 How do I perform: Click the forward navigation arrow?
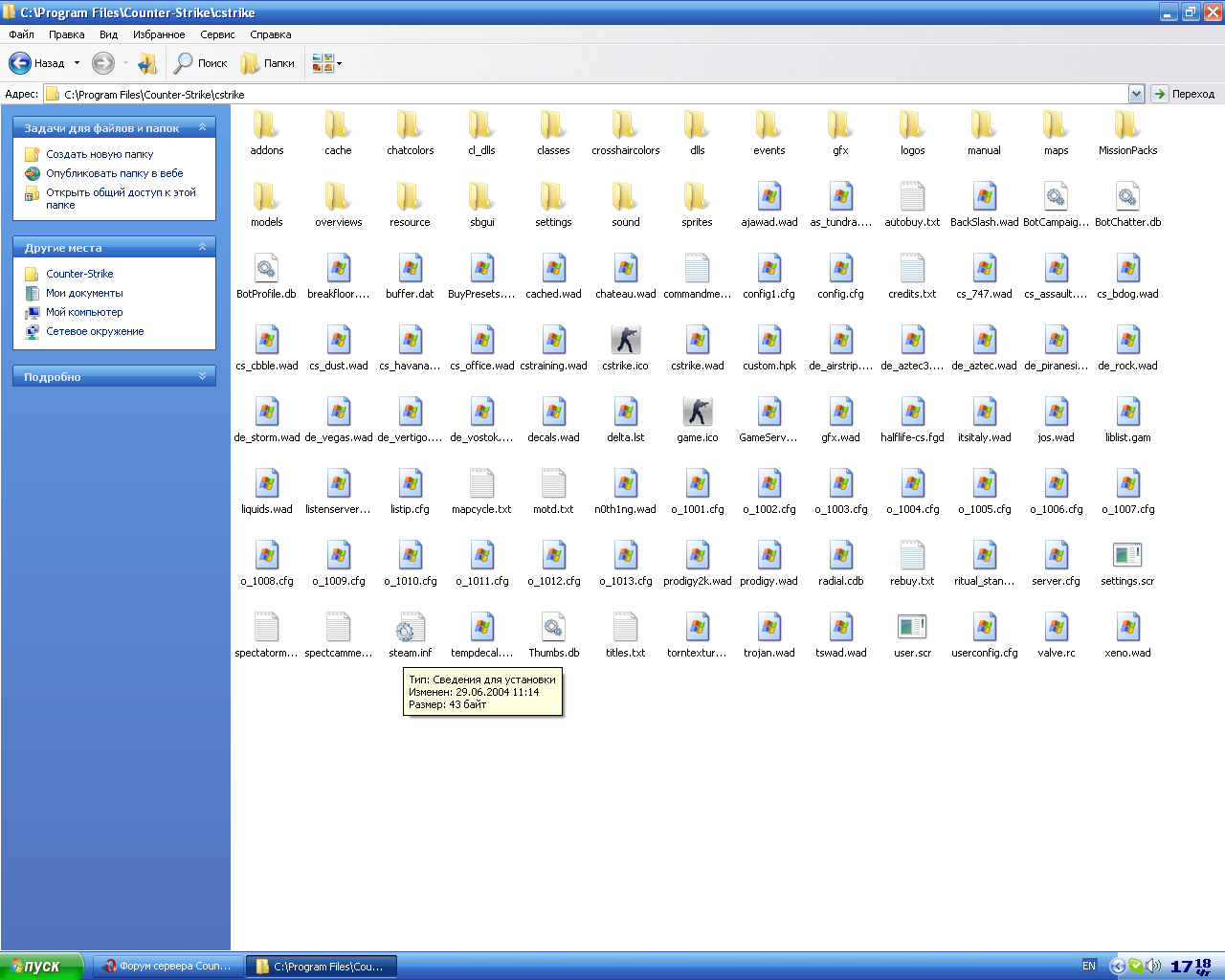point(103,63)
